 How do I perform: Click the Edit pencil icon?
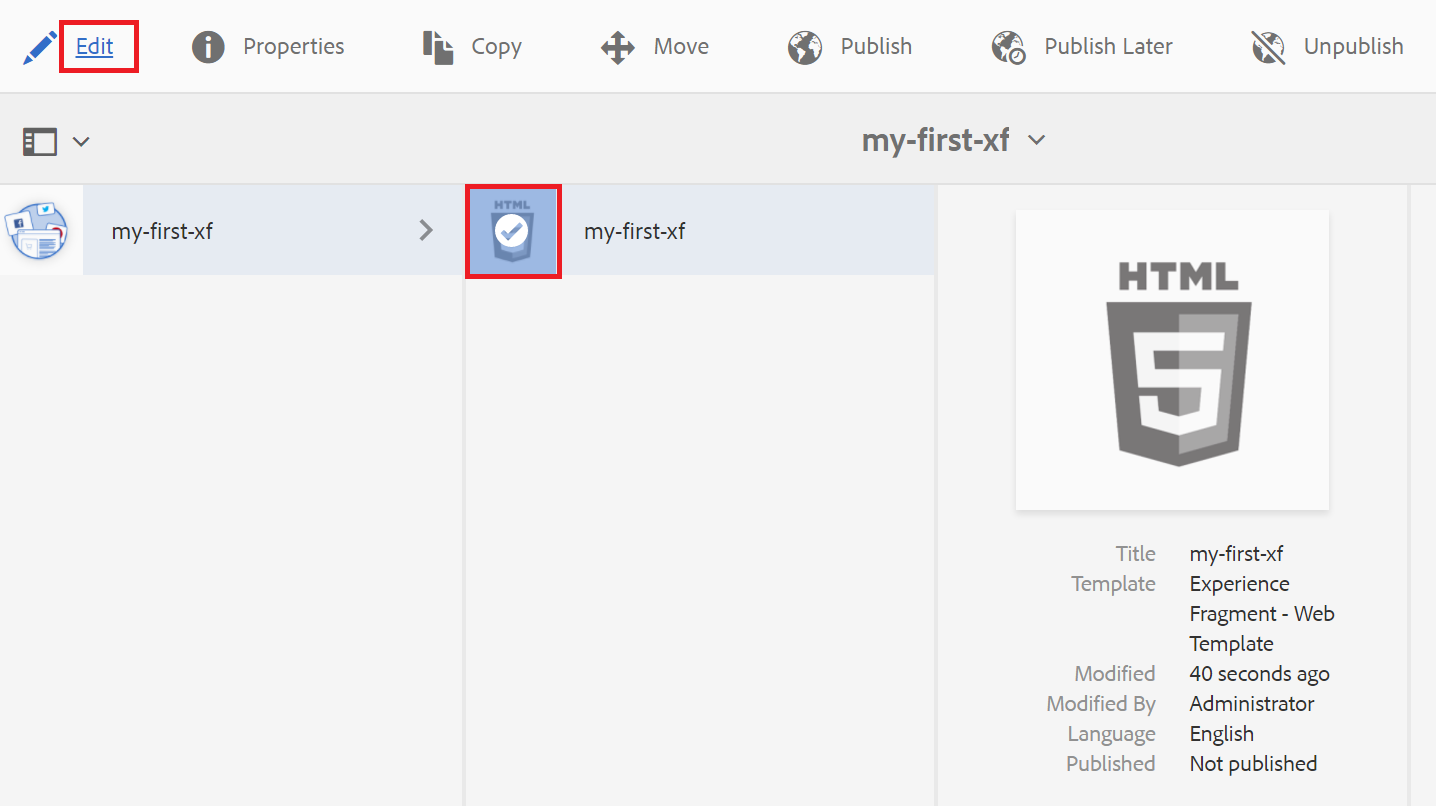[40, 47]
